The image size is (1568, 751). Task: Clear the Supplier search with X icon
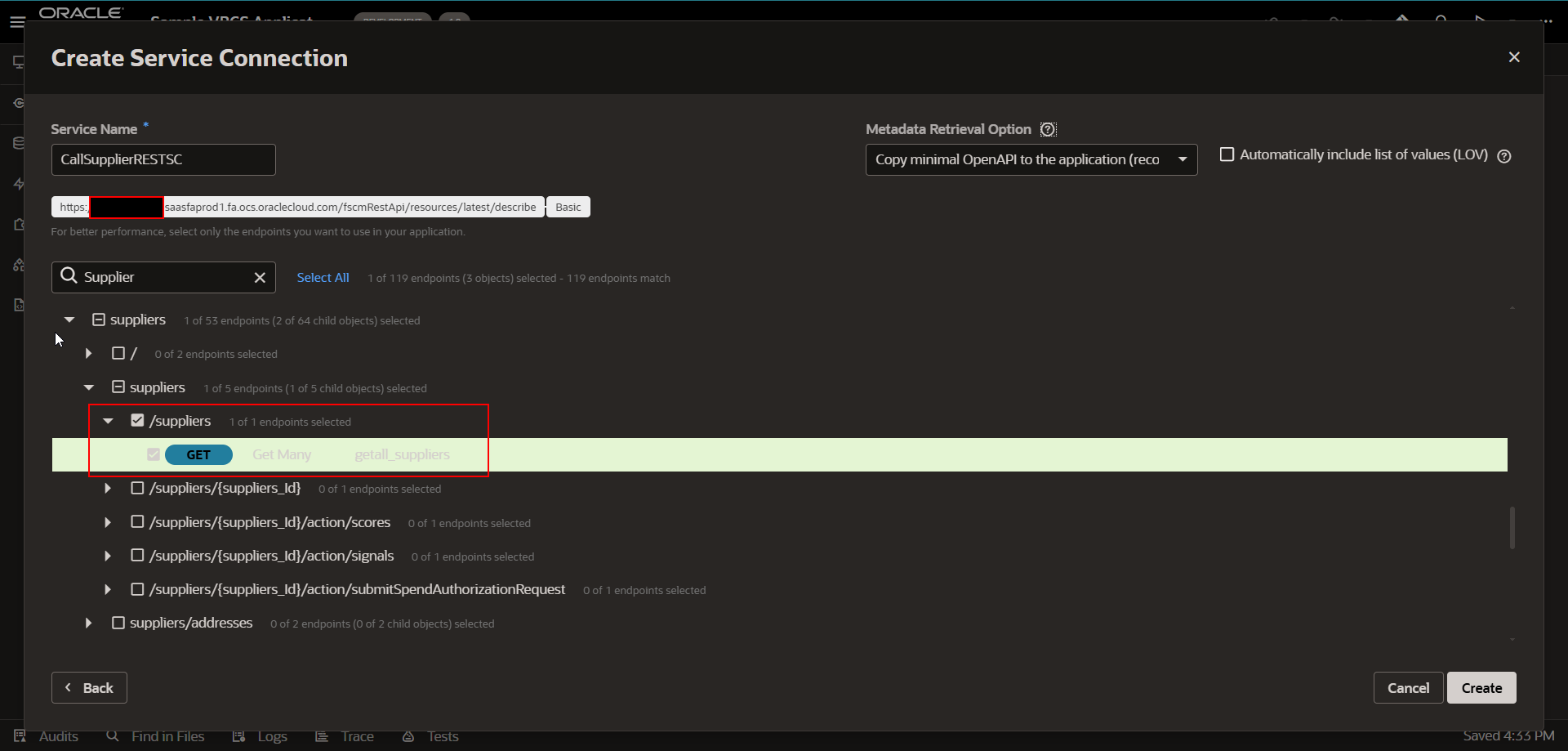tap(260, 277)
